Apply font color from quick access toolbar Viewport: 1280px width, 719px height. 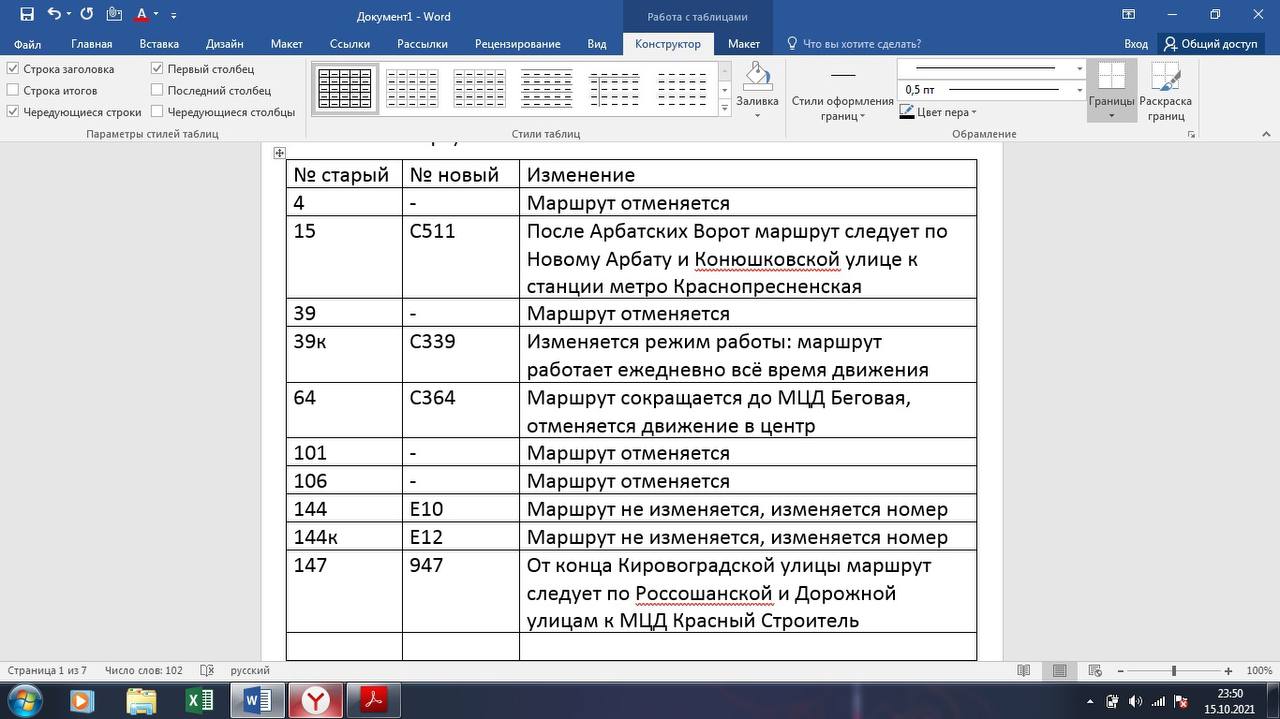141,15
